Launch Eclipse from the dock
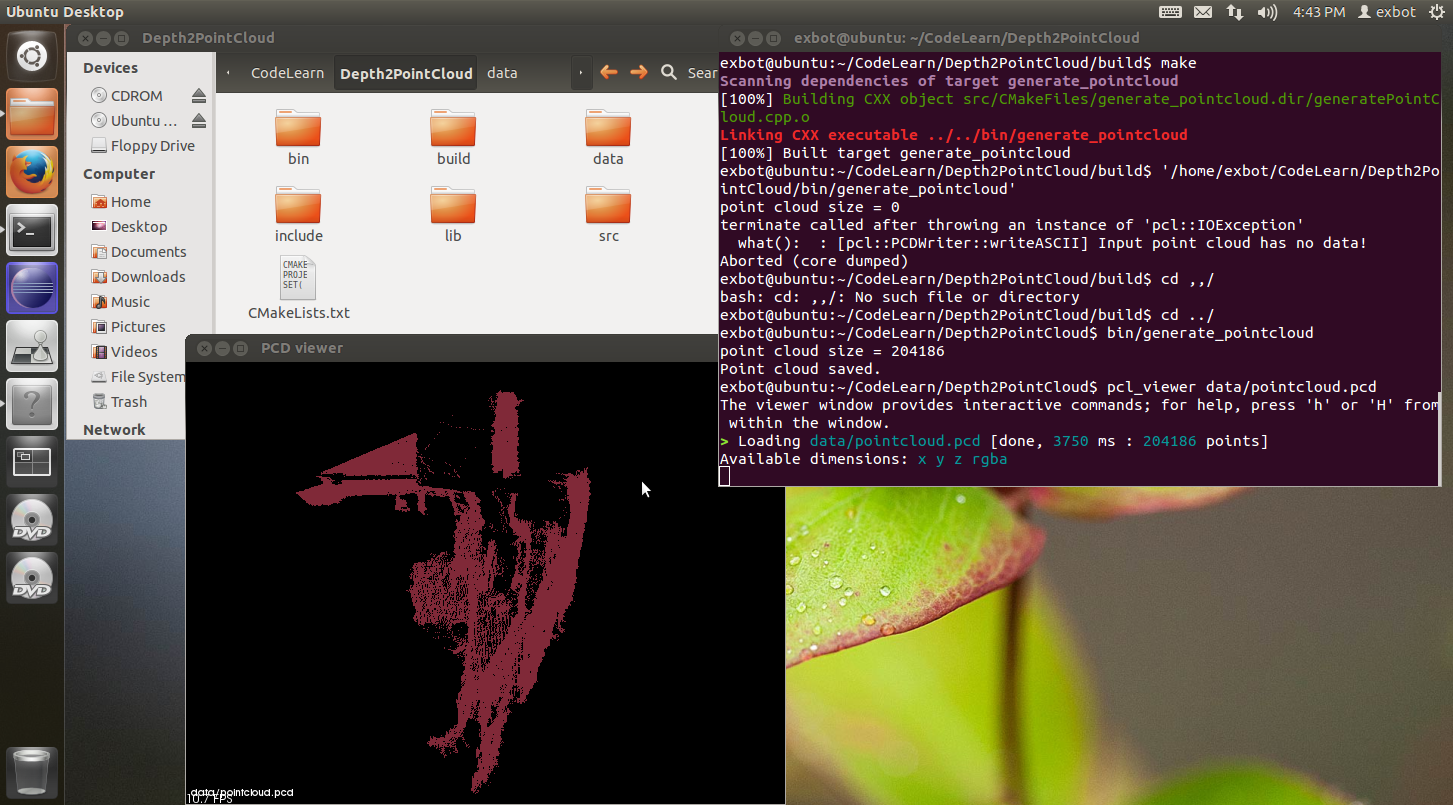The height and width of the screenshot is (805, 1453). click(33, 288)
